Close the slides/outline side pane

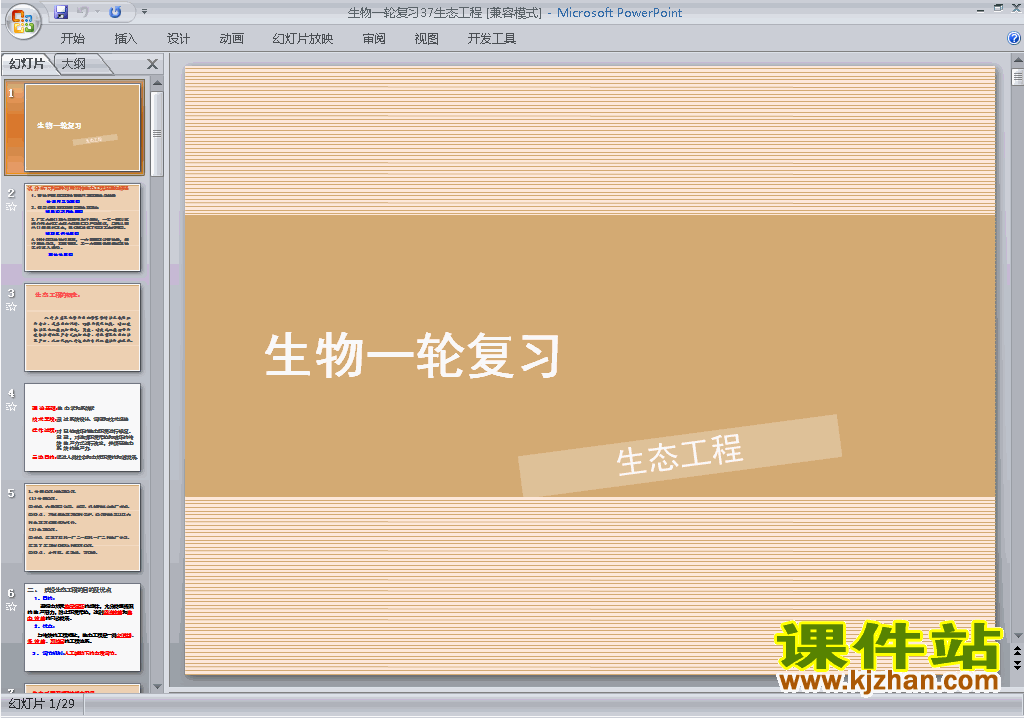[x=152, y=64]
